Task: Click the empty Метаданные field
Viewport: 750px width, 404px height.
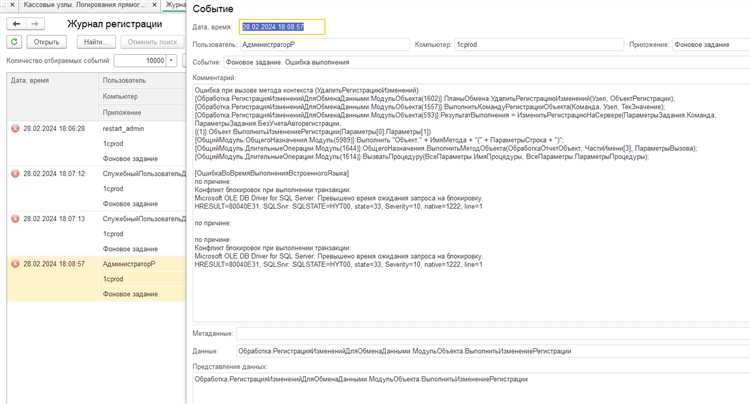Action: (490, 333)
